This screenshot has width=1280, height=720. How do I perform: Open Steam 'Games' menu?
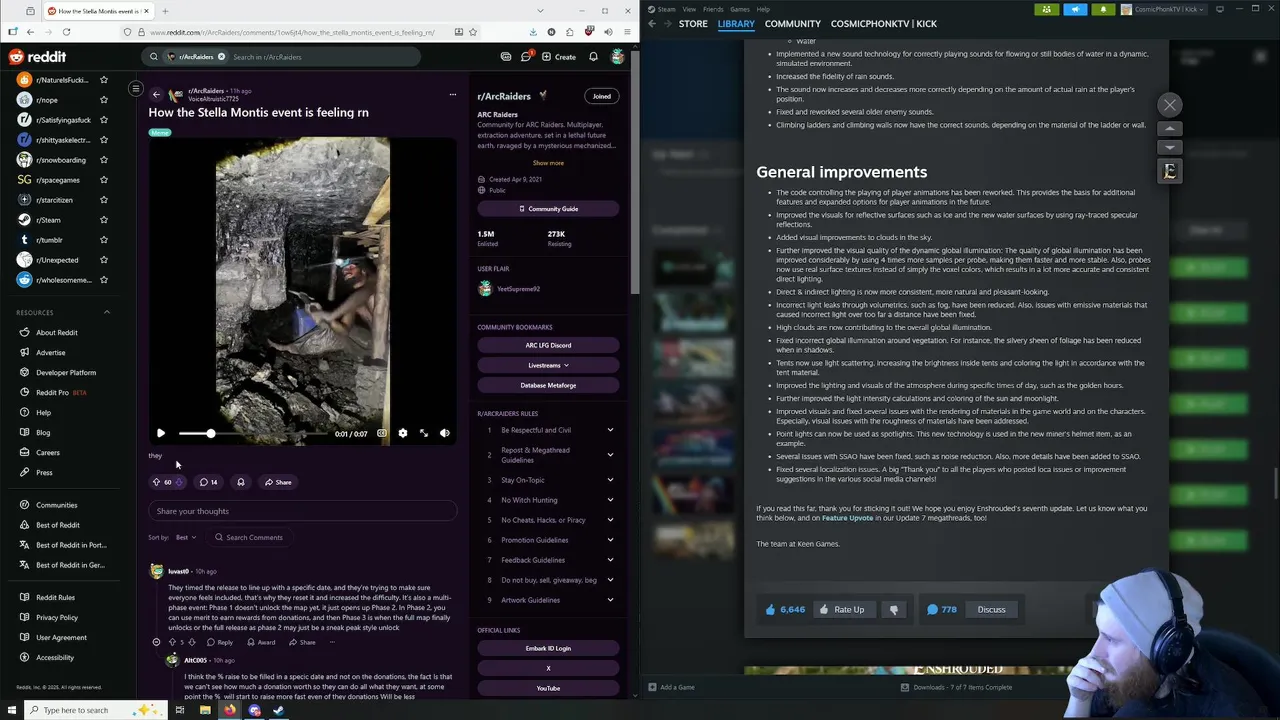[740, 9]
